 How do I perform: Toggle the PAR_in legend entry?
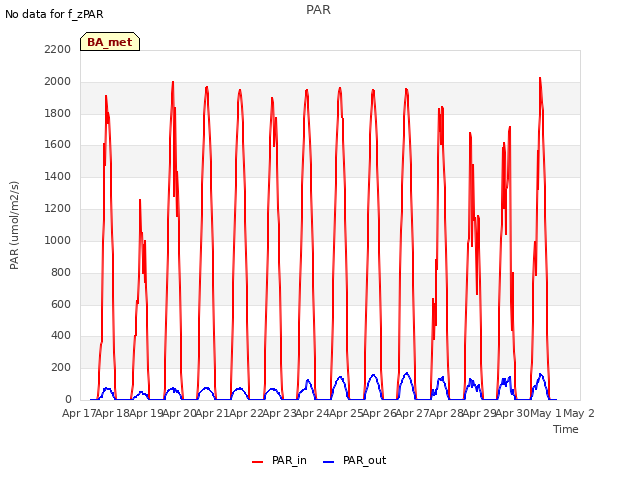[280, 460]
